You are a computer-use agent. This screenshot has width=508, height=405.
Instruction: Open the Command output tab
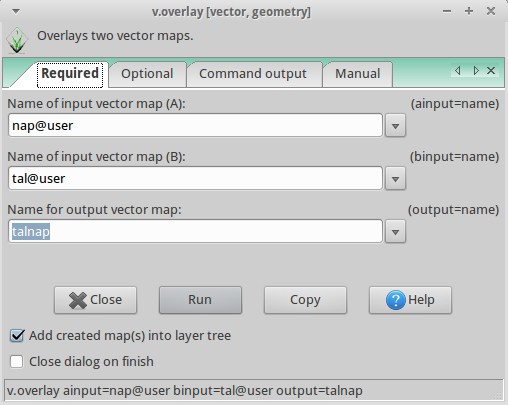pyautogui.click(x=253, y=74)
